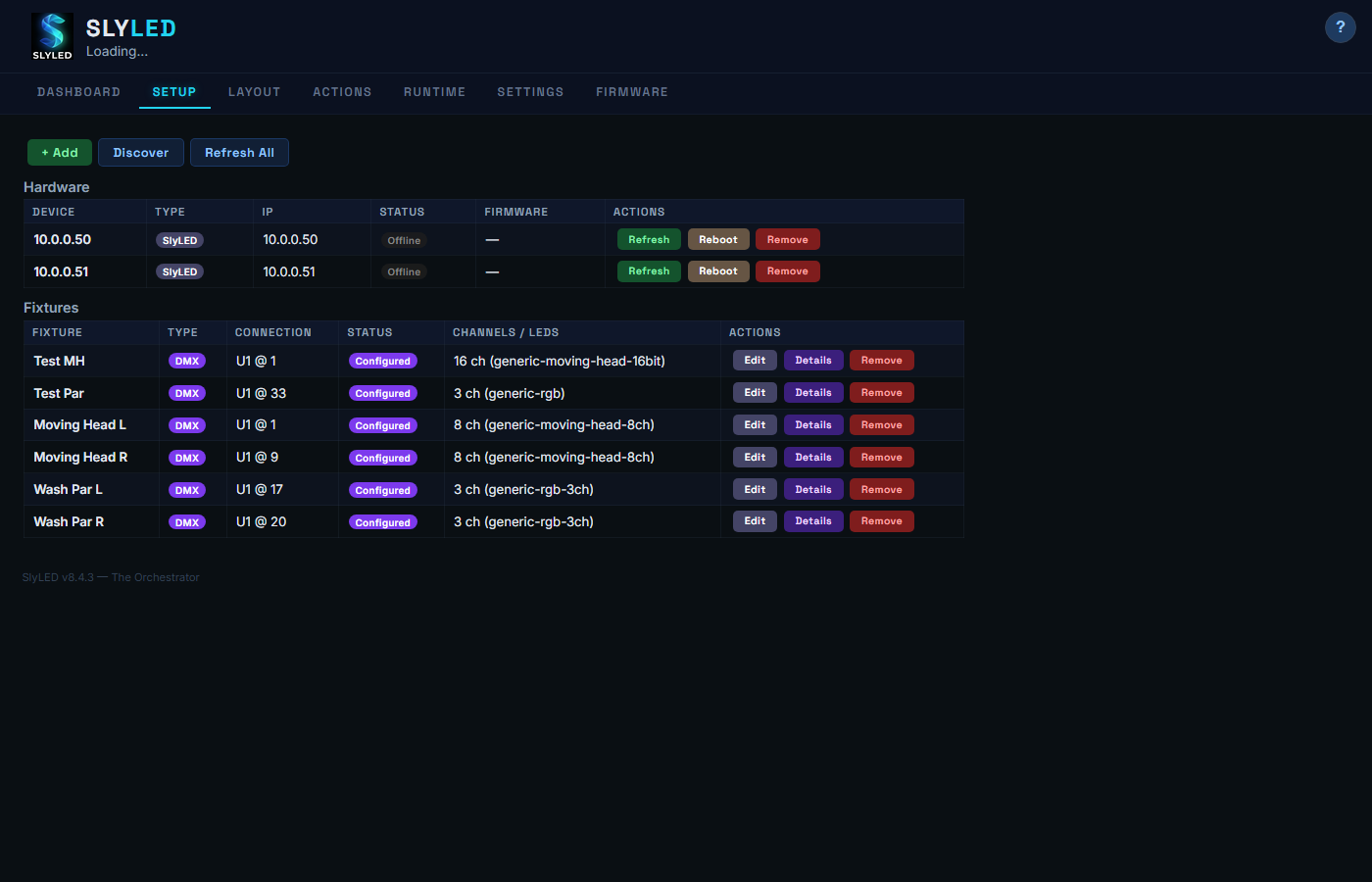Open the help question mark icon
Screen dimensions: 1372x882
tap(1340, 27)
